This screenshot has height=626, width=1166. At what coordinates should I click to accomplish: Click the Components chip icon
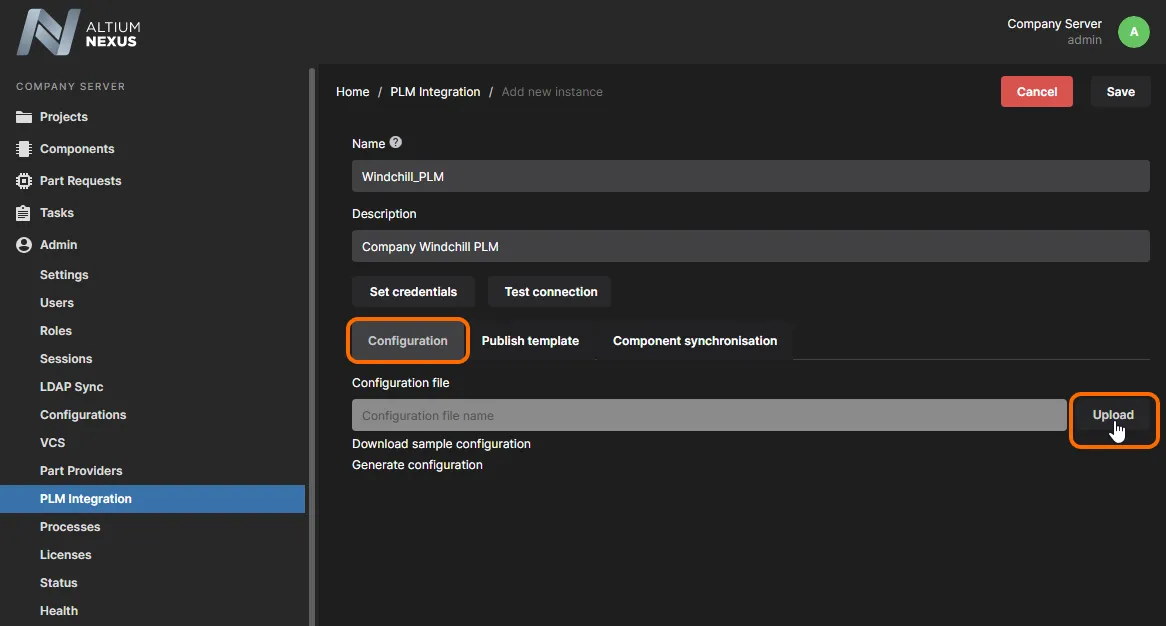coord(24,149)
